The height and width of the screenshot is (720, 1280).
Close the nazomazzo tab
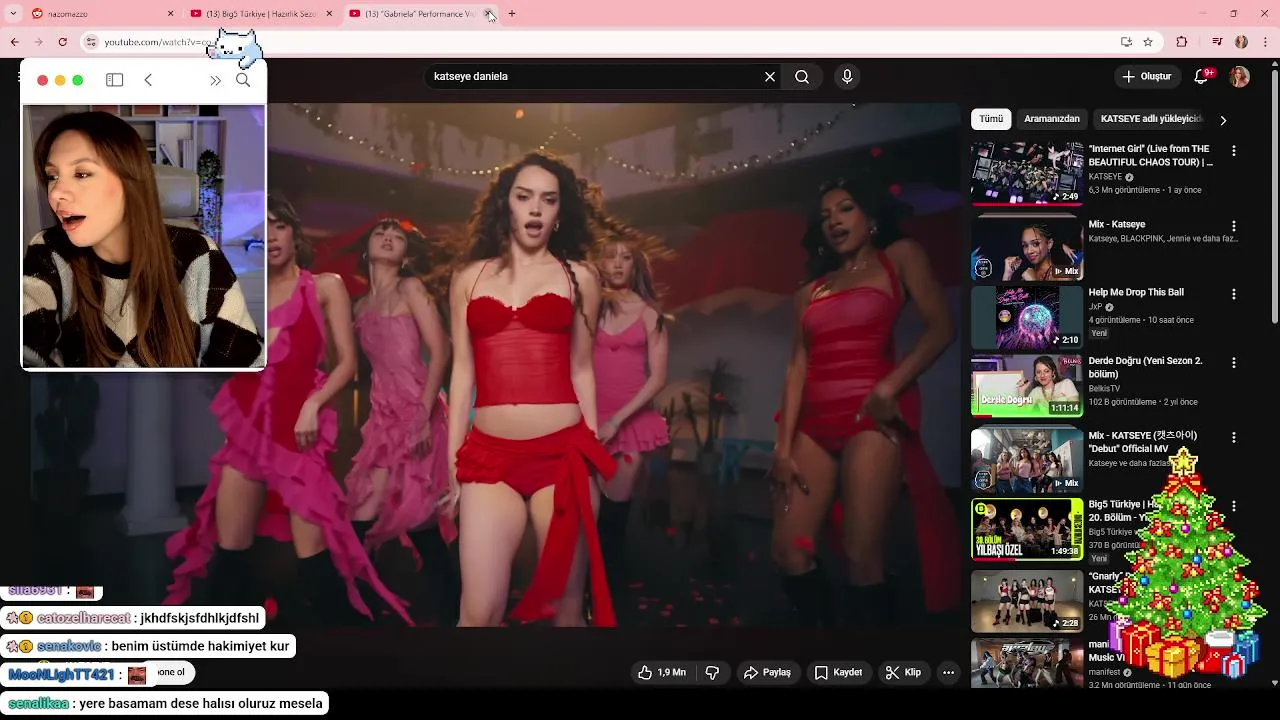(170, 14)
